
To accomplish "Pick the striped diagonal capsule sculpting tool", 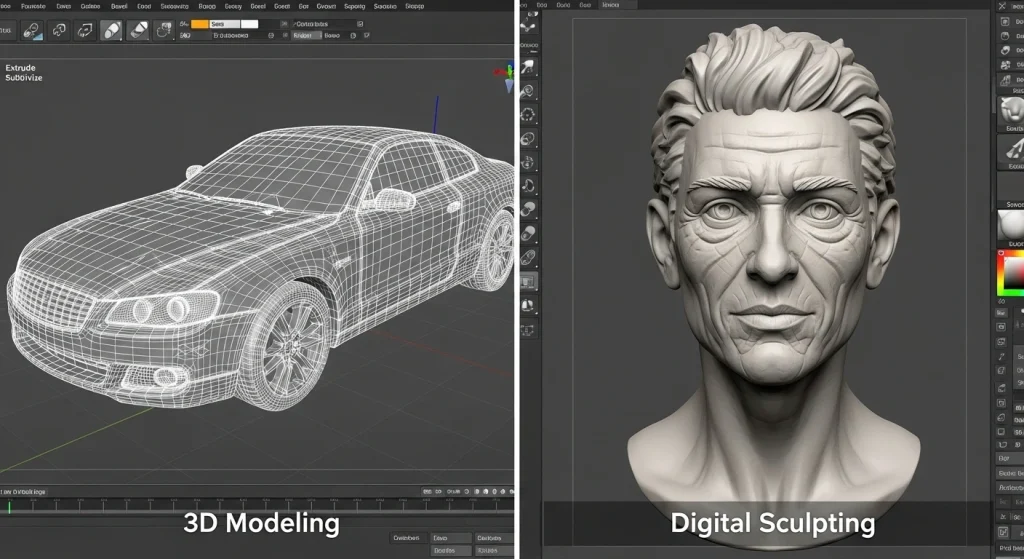I will 528,257.
